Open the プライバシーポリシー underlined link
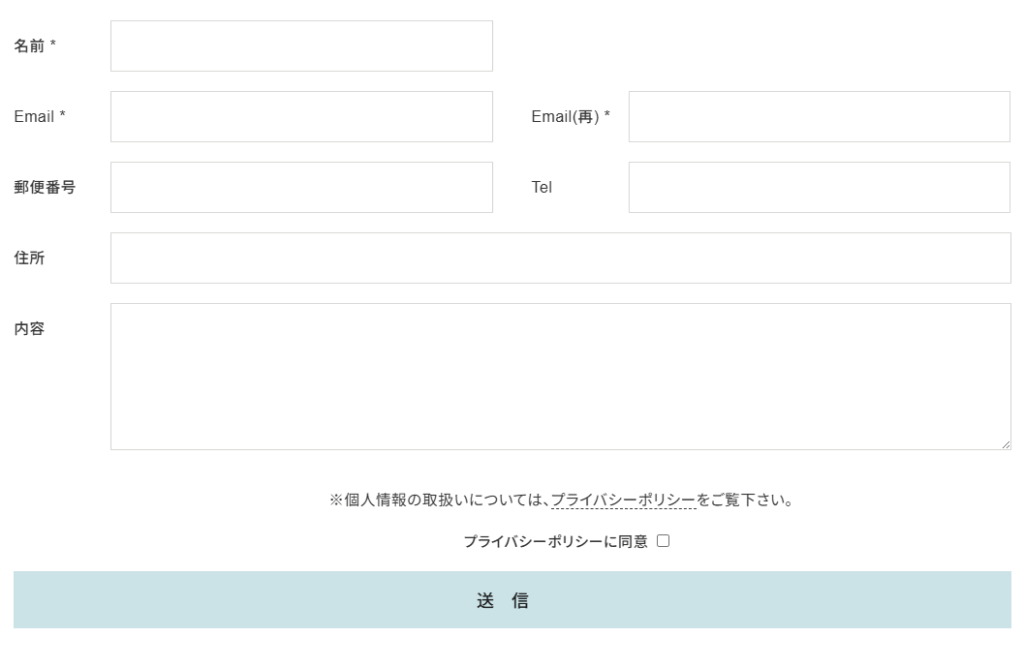The width and height of the screenshot is (1024, 667). point(623,500)
